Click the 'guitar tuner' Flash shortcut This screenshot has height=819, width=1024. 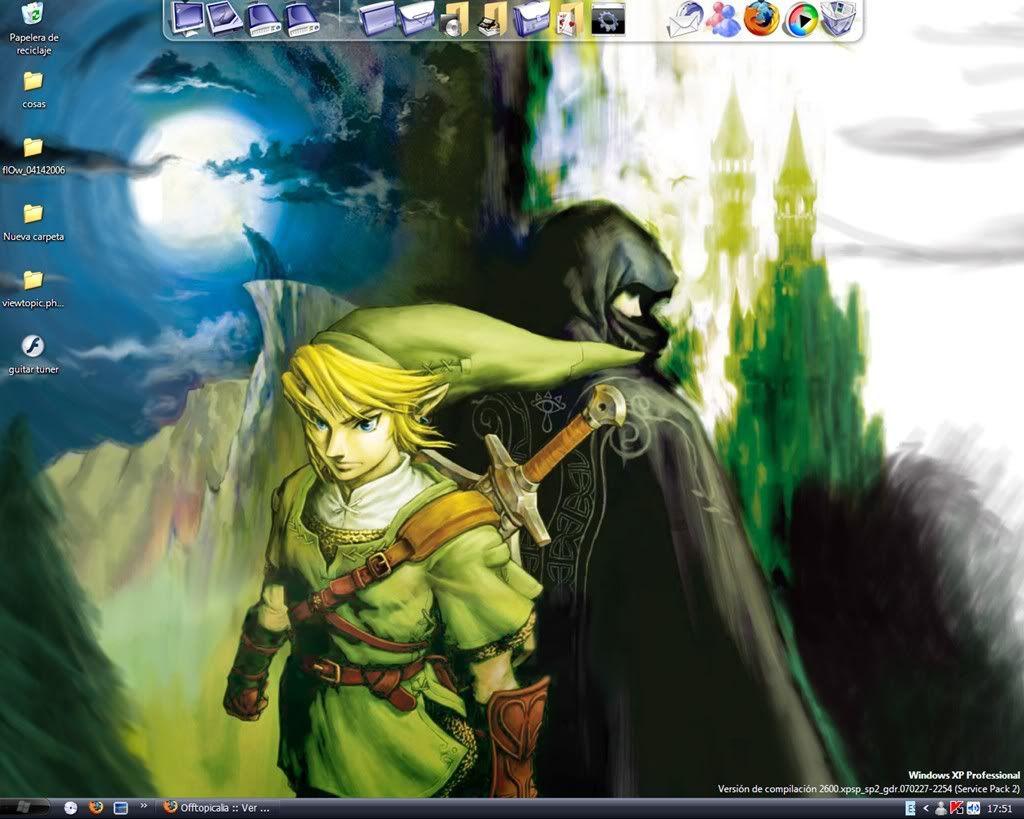pyautogui.click(x=33, y=347)
